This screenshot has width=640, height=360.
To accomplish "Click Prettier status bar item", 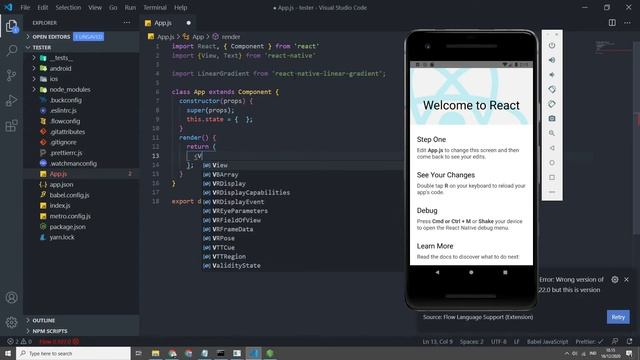I will pyautogui.click(x=589, y=342).
